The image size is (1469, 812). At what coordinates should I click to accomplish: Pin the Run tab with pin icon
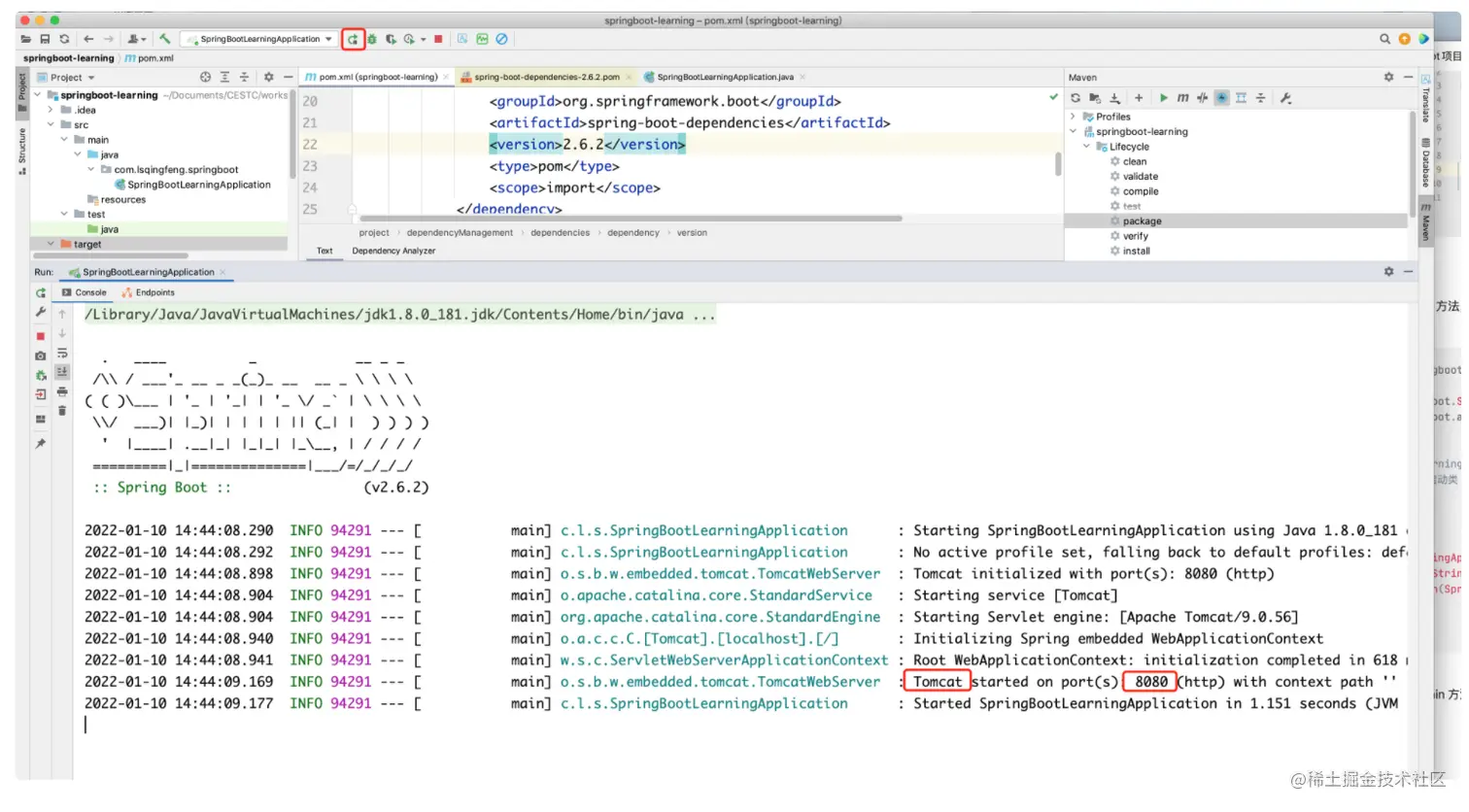click(41, 444)
